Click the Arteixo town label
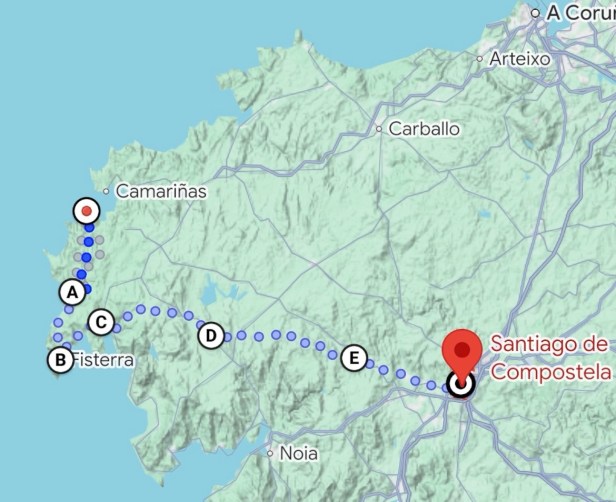This screenshot has height=502, width=616. [520, 59]
